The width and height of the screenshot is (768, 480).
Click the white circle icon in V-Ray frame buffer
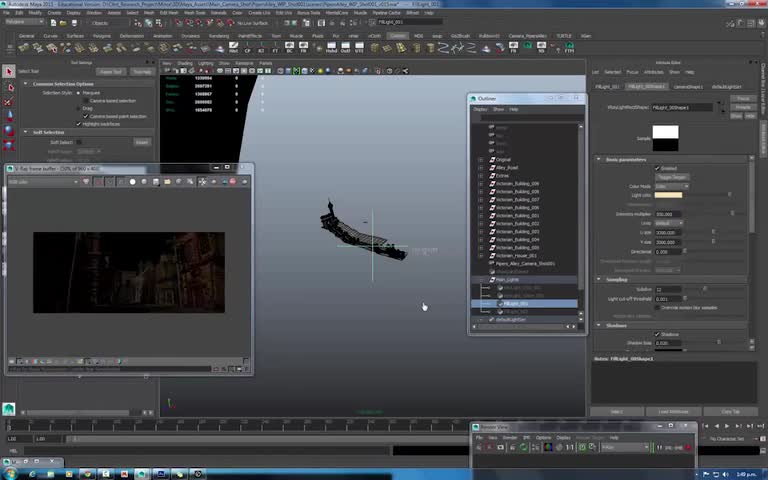tap(133, 182)
